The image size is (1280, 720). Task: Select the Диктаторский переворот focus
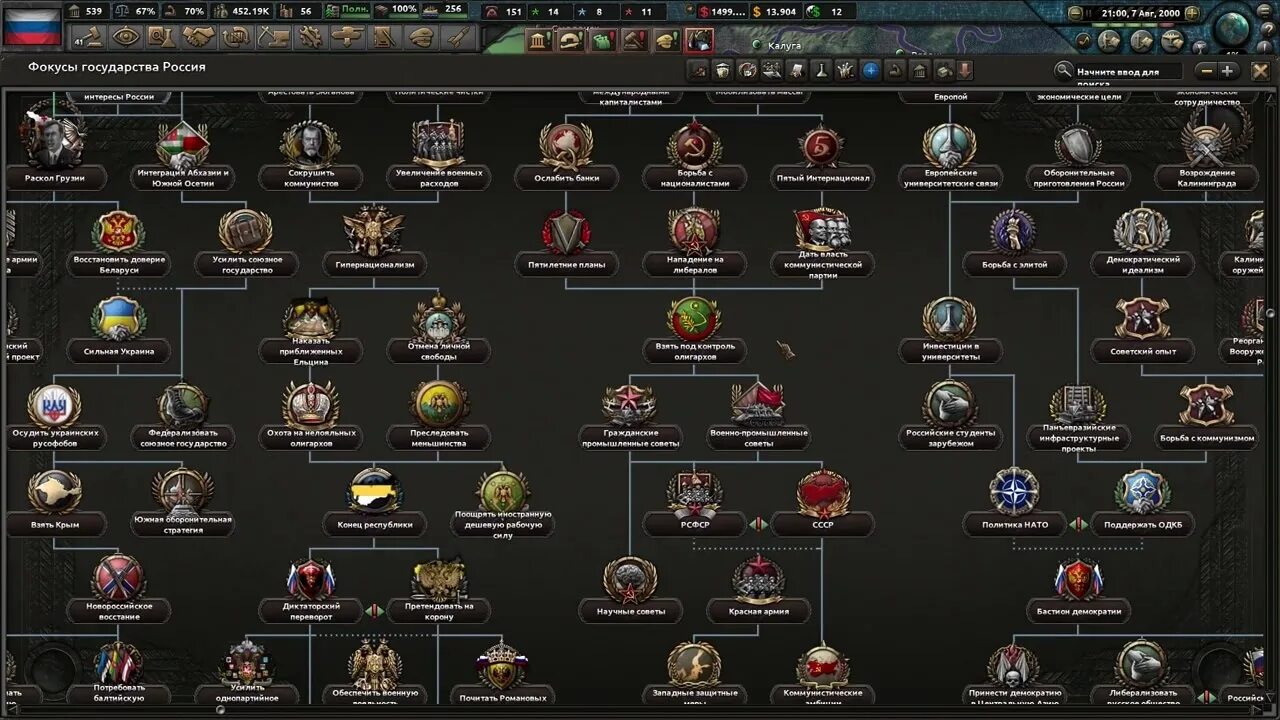(x=311, y=590)
